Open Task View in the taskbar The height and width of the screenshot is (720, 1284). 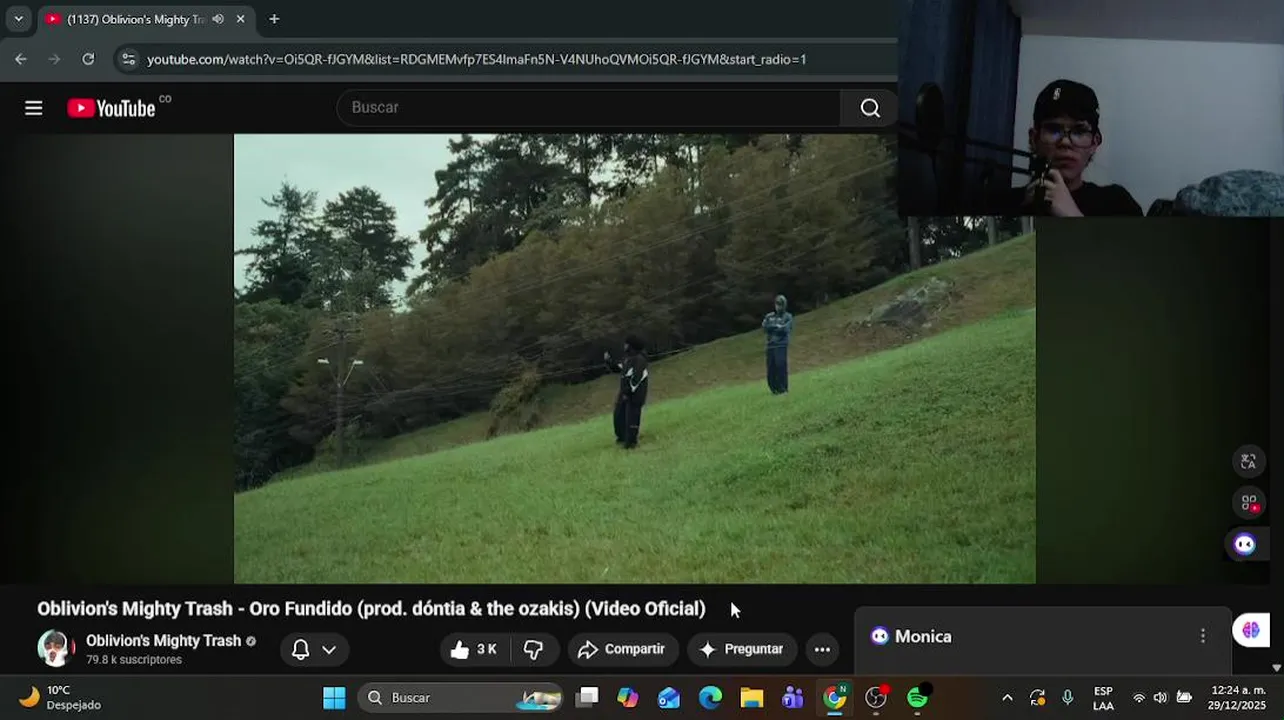coord(588,698)
